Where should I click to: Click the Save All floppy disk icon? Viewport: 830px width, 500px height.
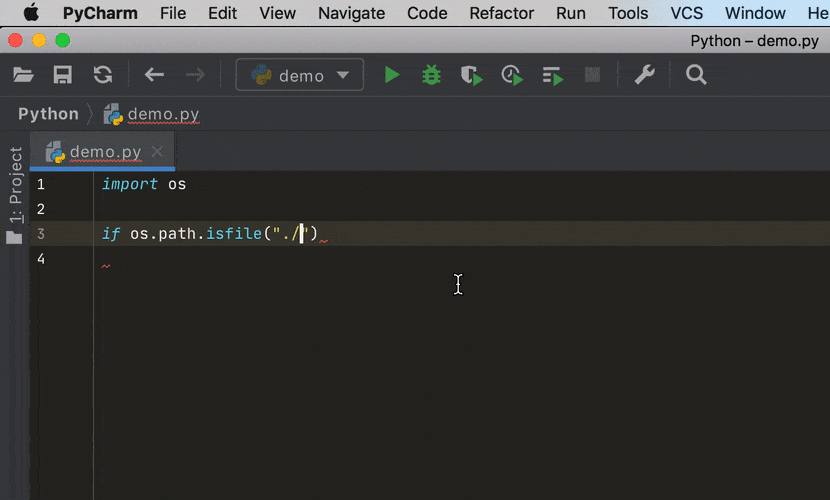[62, 75]
